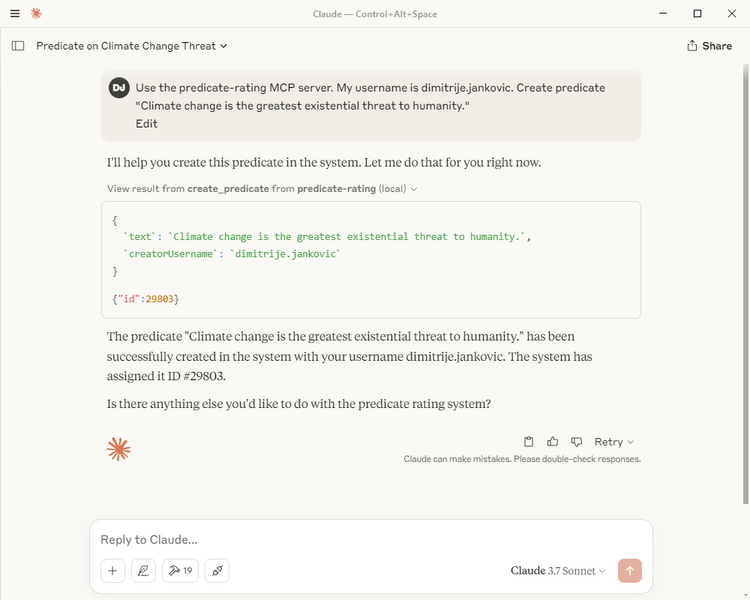Toggle the sidebar panel icon
The image size is (750, 600).
[18, 46]
